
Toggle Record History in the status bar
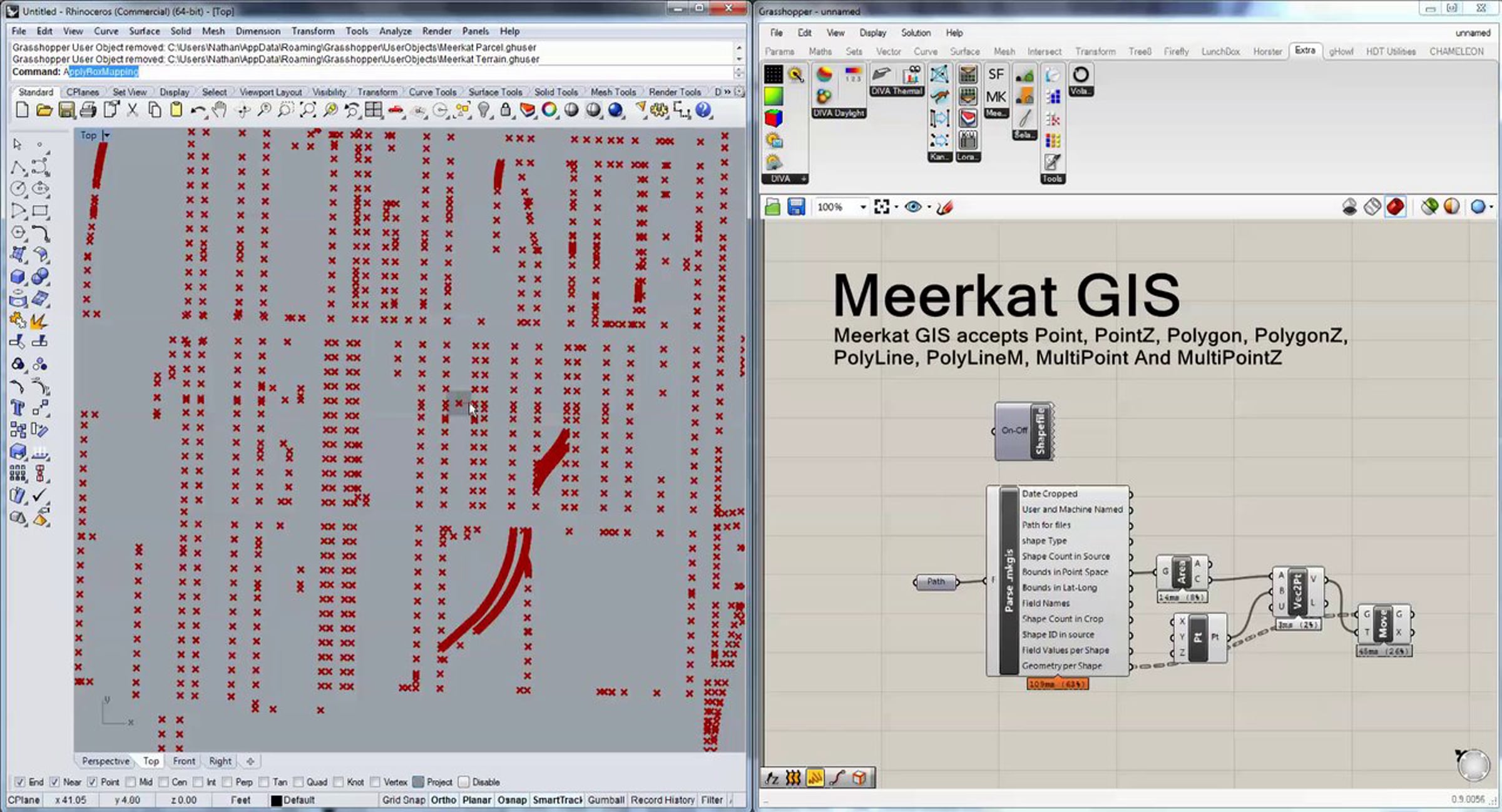[663, 800]
